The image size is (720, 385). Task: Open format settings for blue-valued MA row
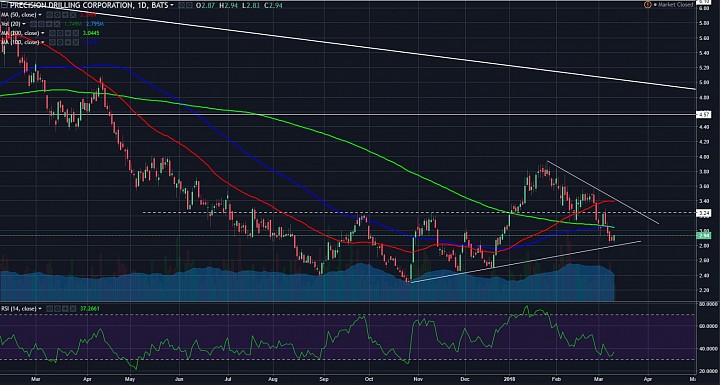(x=60, y=42)
